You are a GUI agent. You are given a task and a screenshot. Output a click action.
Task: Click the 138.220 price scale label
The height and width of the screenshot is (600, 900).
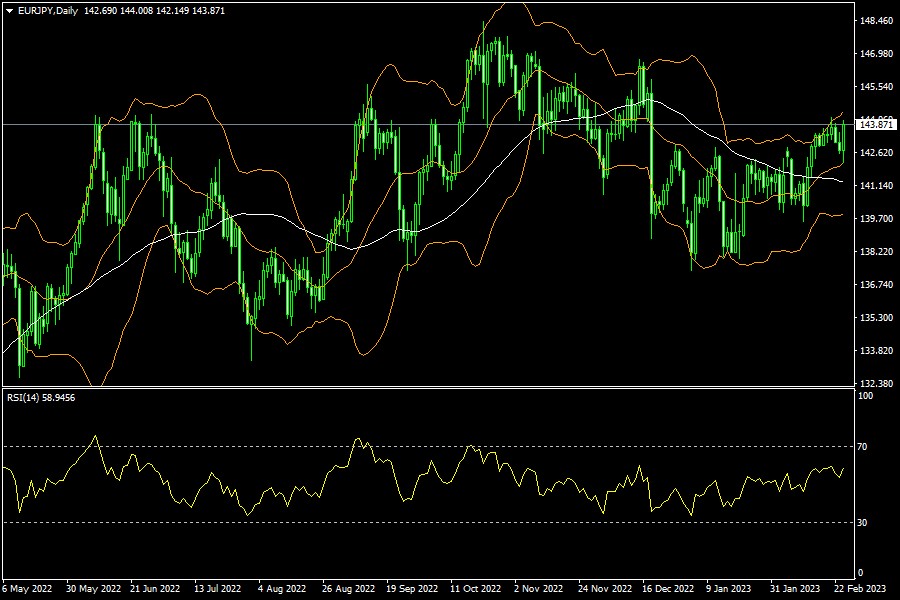876,251
